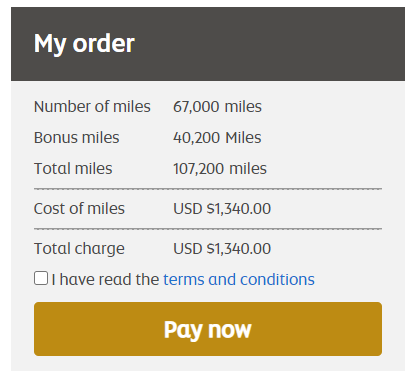This screenshot has height=380, width=414.
Task: Click the 'I have read the' text
Action: (x=105, y=279)
